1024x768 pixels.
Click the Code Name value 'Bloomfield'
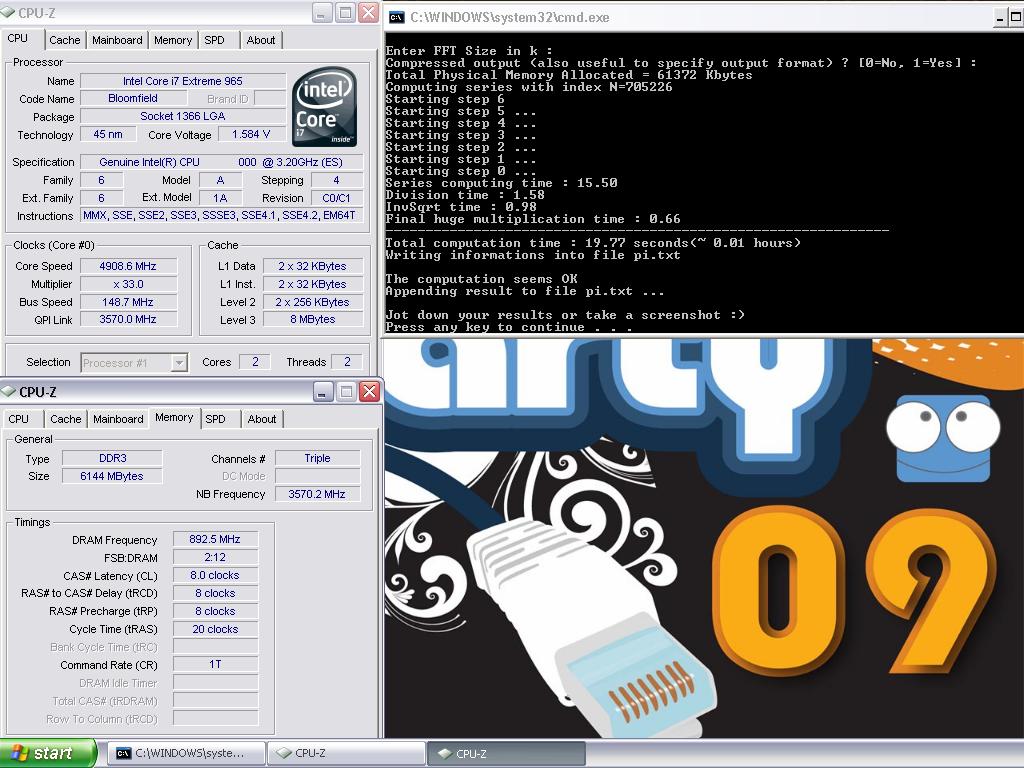pyautogui.click(x=133, y=98)
